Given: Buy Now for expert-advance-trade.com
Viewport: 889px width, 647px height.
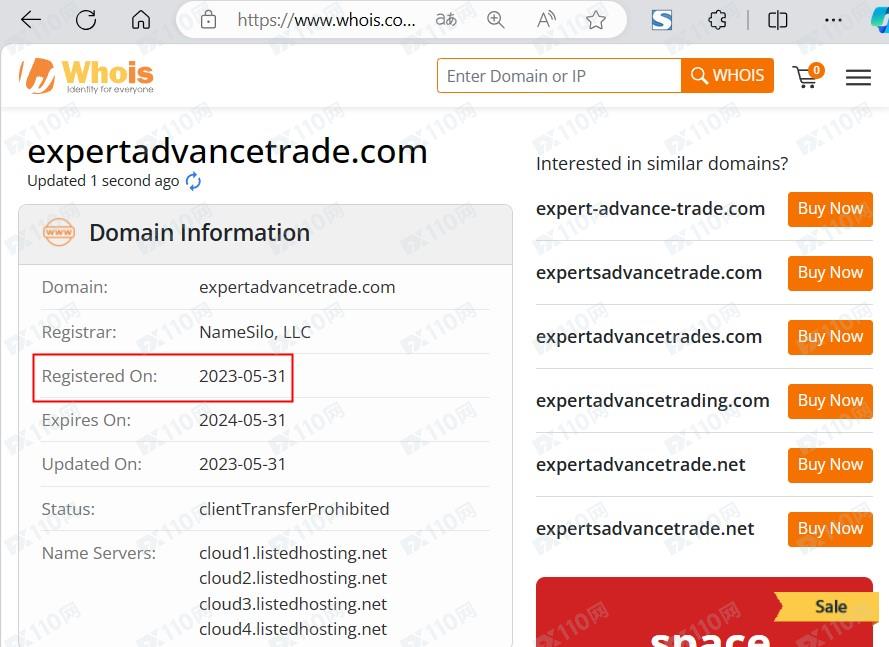Looking at the screenshot, I should (830, 209).
